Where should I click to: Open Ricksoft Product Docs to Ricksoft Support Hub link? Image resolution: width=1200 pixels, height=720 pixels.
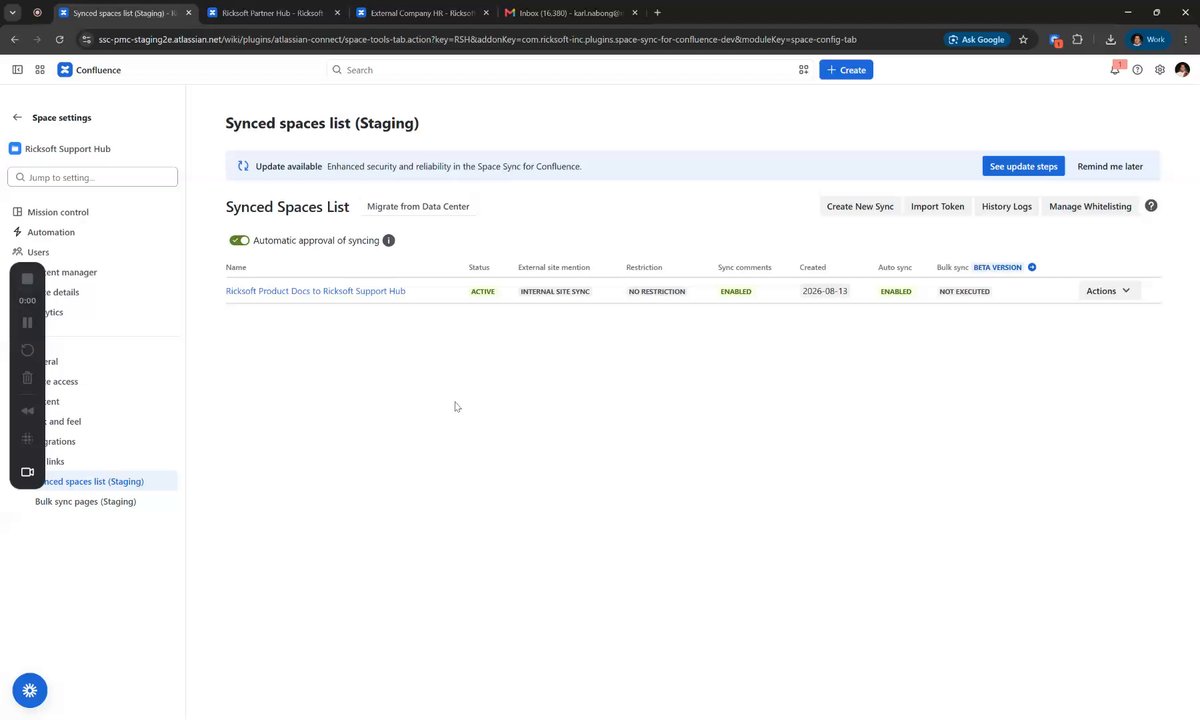[315, 291]
